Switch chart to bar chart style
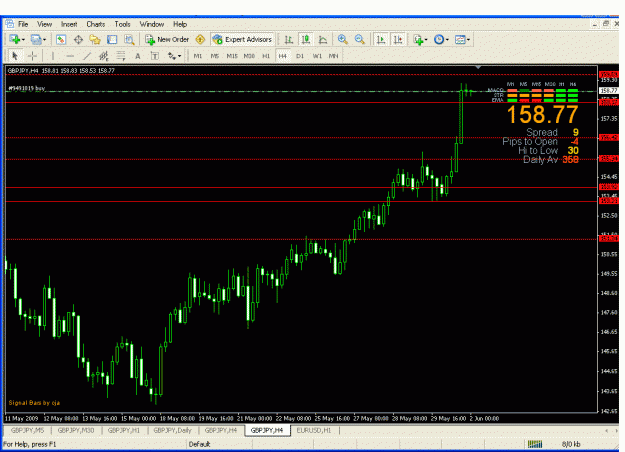Viewport: 625px width, 452px height. pos(289,39)
